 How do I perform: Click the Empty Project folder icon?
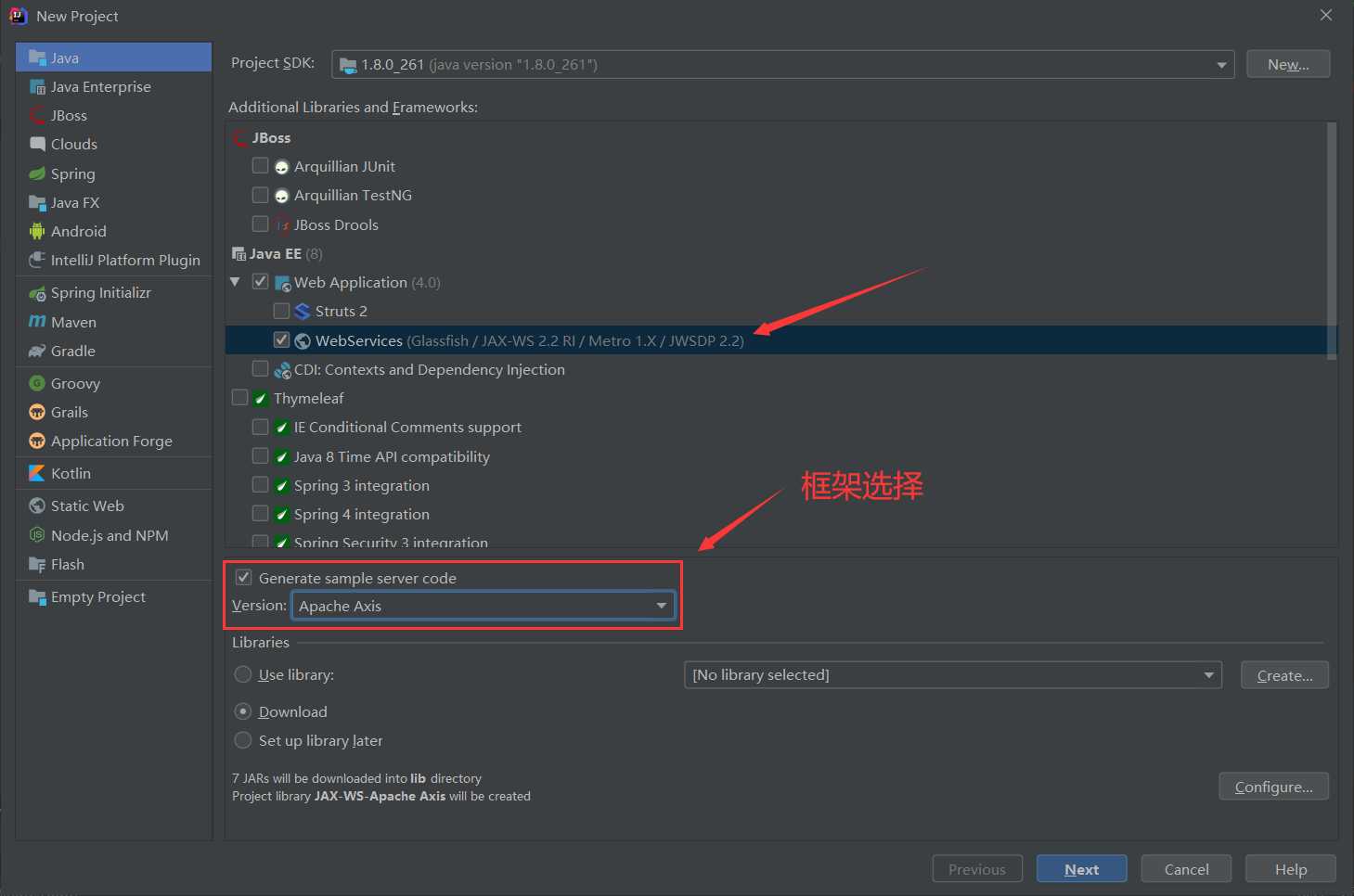pos(37,596)
